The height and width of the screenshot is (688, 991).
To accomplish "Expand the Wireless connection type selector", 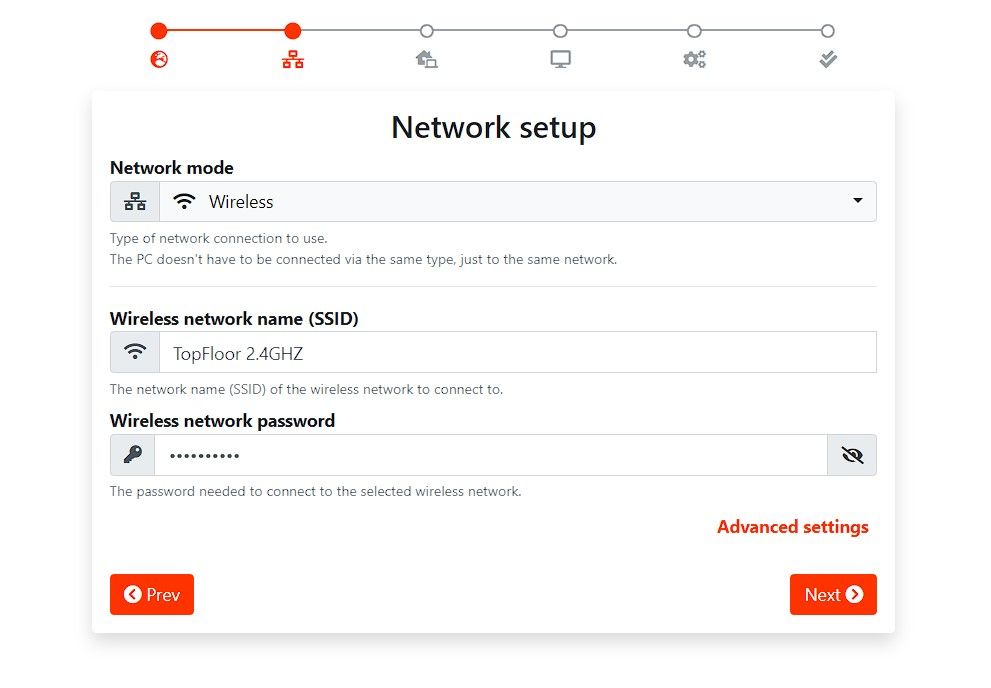I will coord(857,200).
